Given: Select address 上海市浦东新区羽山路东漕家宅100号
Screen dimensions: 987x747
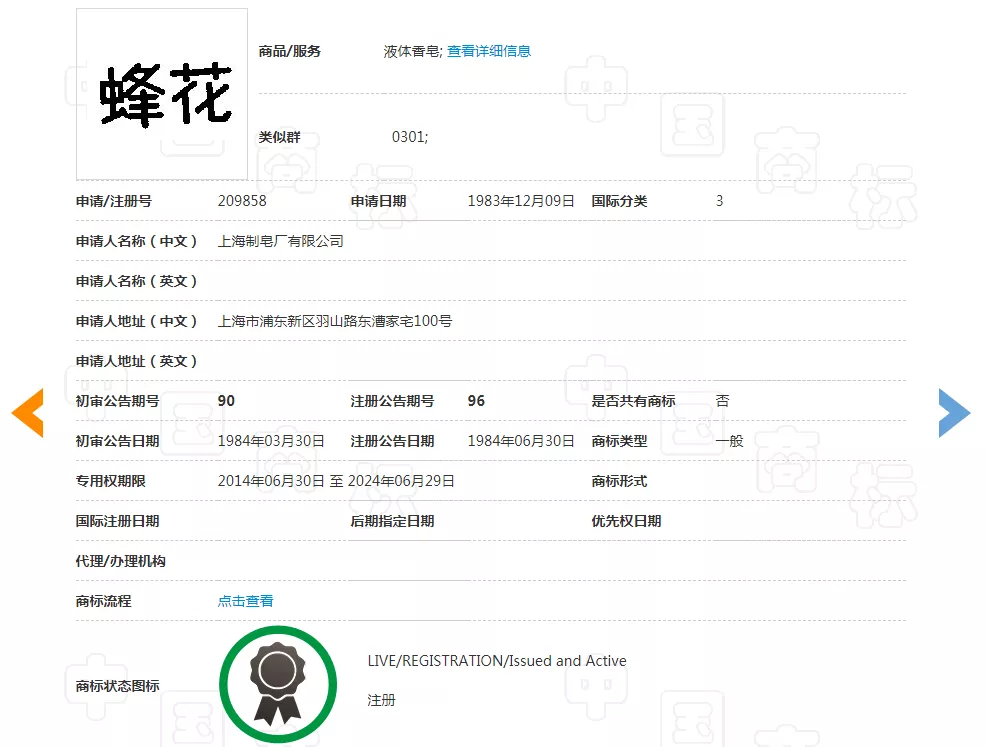Looking at the screenshot, I should [x=335, y=321].
